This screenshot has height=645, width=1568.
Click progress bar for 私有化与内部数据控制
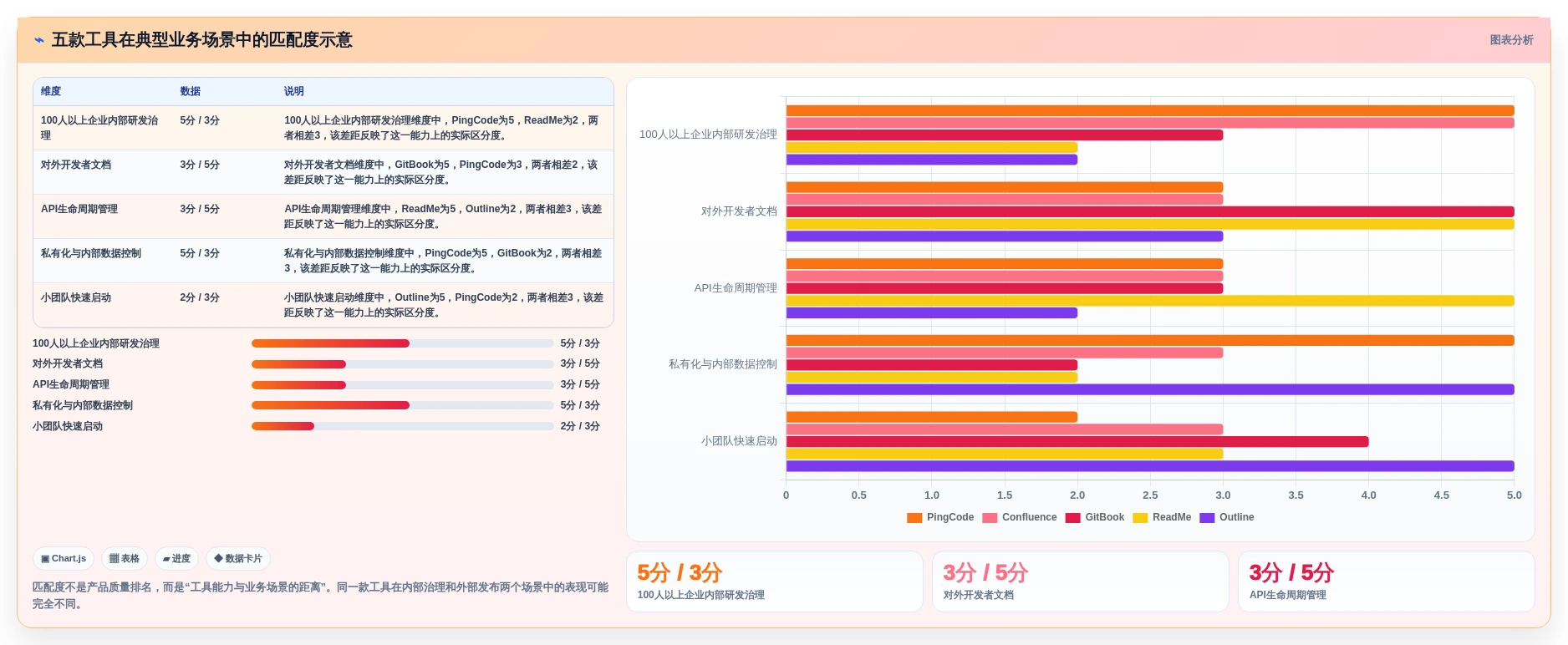402,405
